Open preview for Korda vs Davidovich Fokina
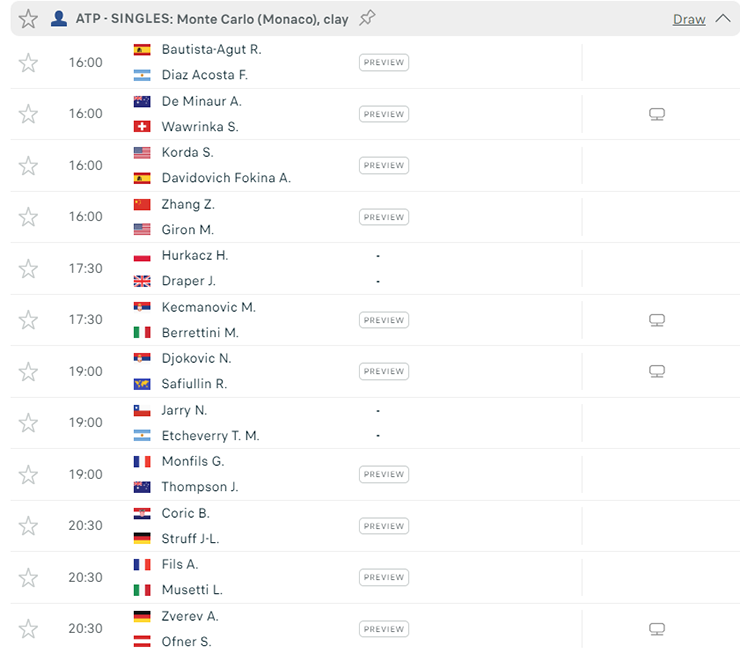The width and height of the screenshot is (740, 654). pos(384,165)
